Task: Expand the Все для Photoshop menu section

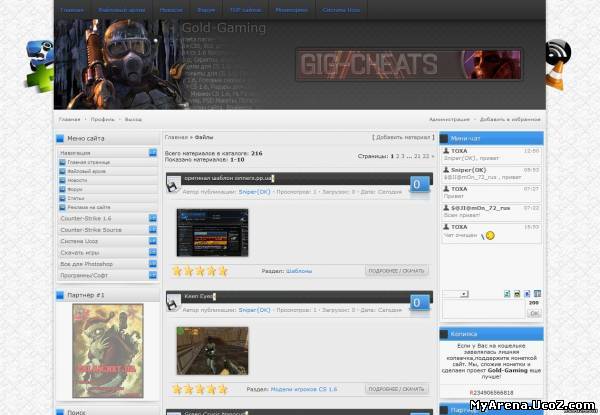Action: [153, 264]
